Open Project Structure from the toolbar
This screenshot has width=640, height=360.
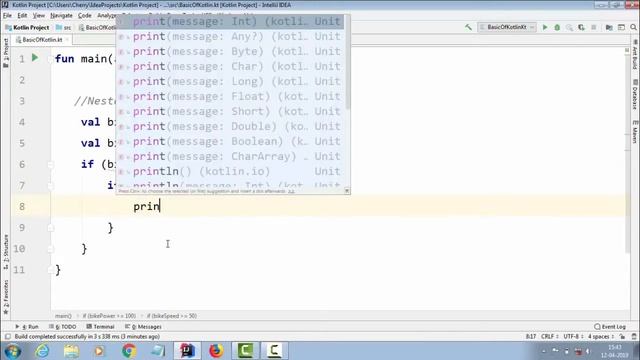coord(609,27)
